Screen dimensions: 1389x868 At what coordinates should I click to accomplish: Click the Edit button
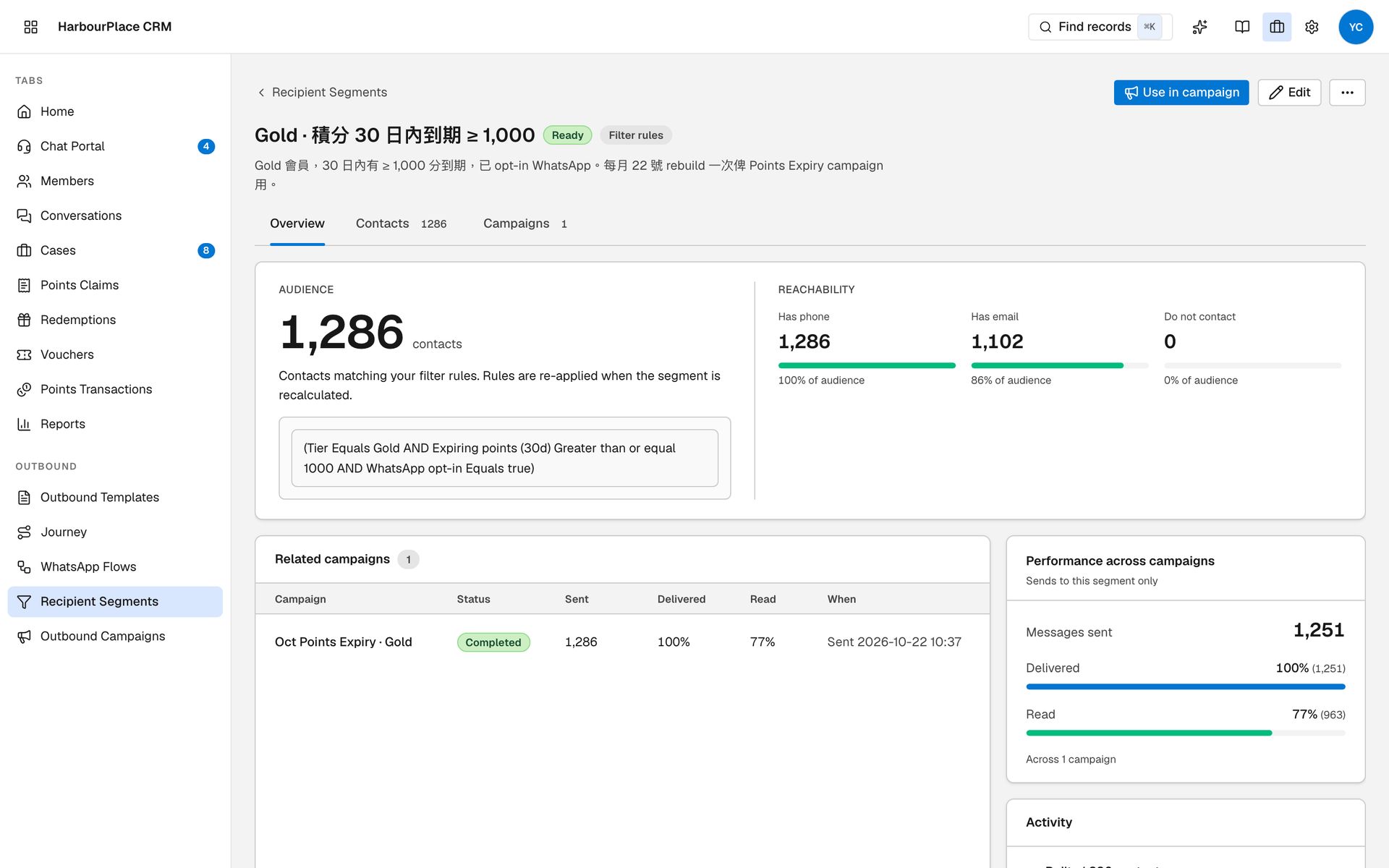(1289, 93)
